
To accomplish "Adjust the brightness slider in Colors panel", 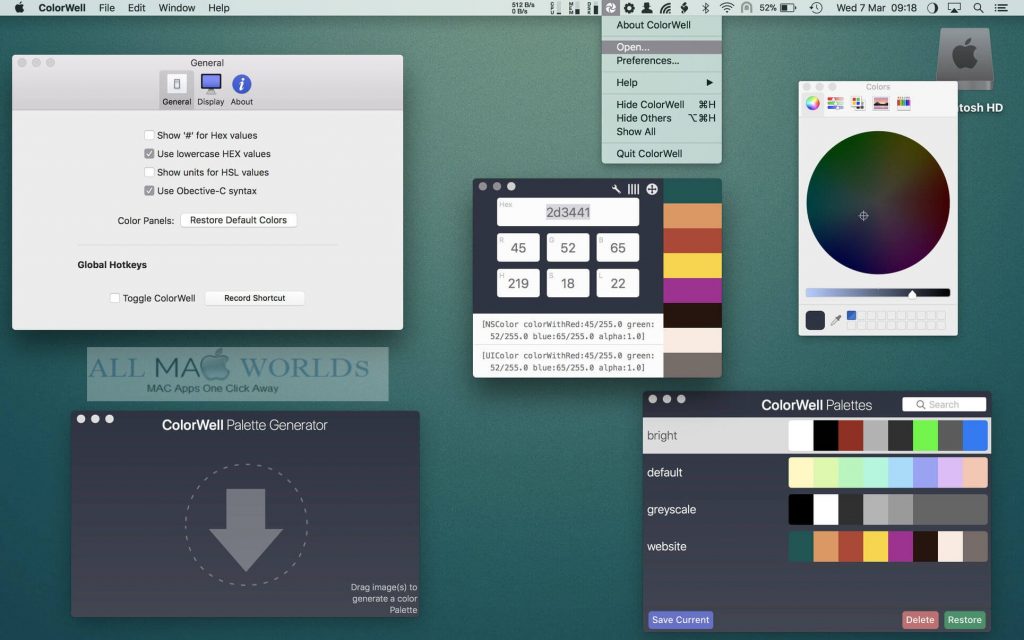I will coord(878,293).
